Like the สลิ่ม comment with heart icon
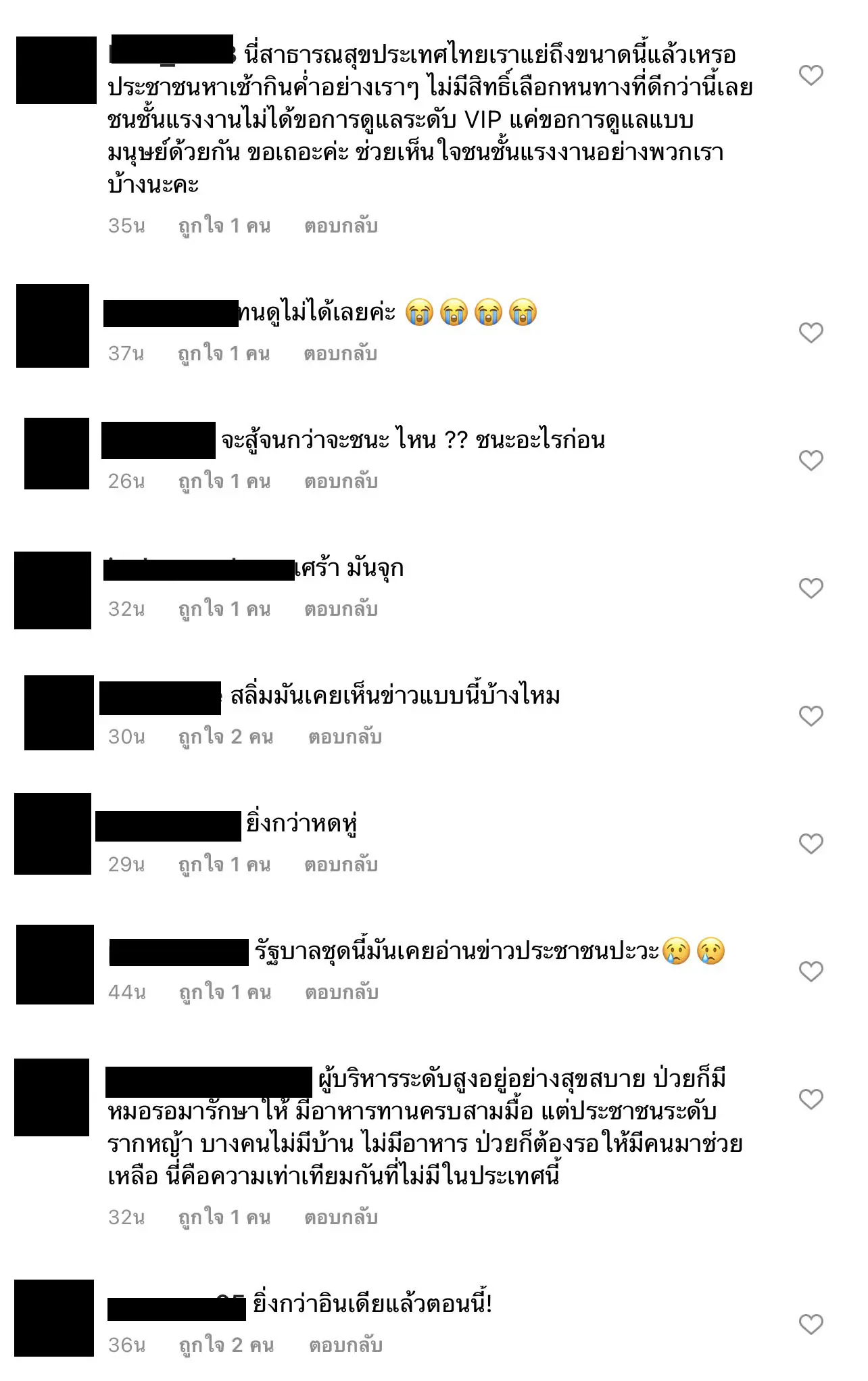The width and height of the screenshot is (868, 1381). pyautogui.click(x=811, y=716)
